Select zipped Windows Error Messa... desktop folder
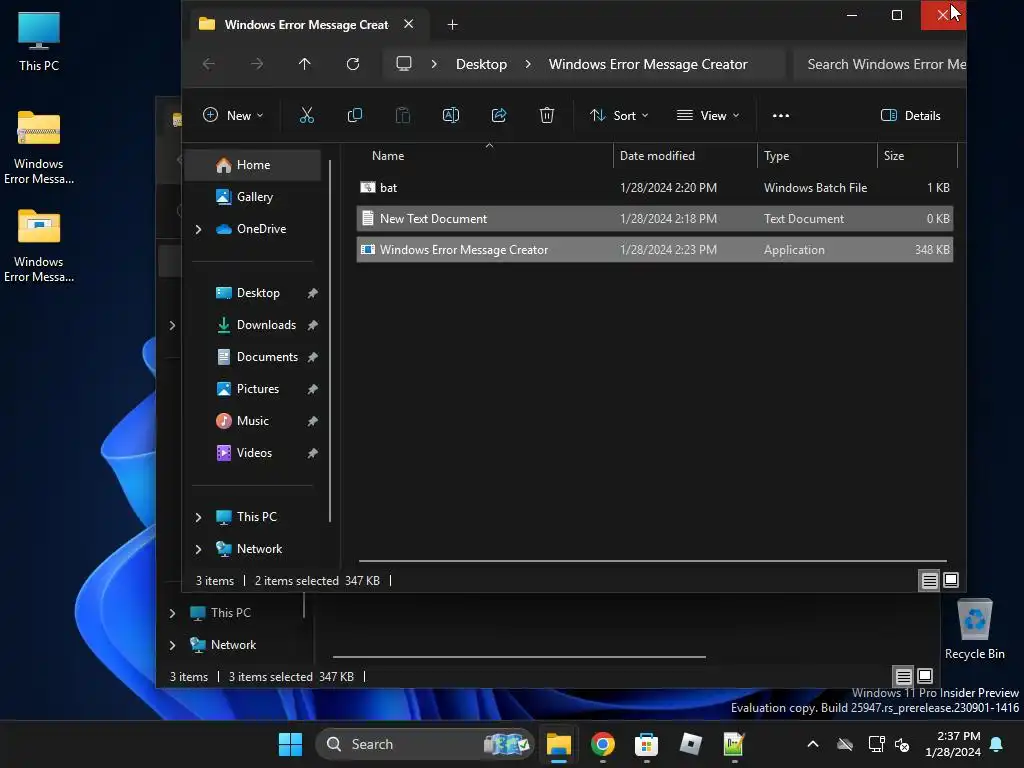This screenshot has width=1024, height=768. pos(39,148)
